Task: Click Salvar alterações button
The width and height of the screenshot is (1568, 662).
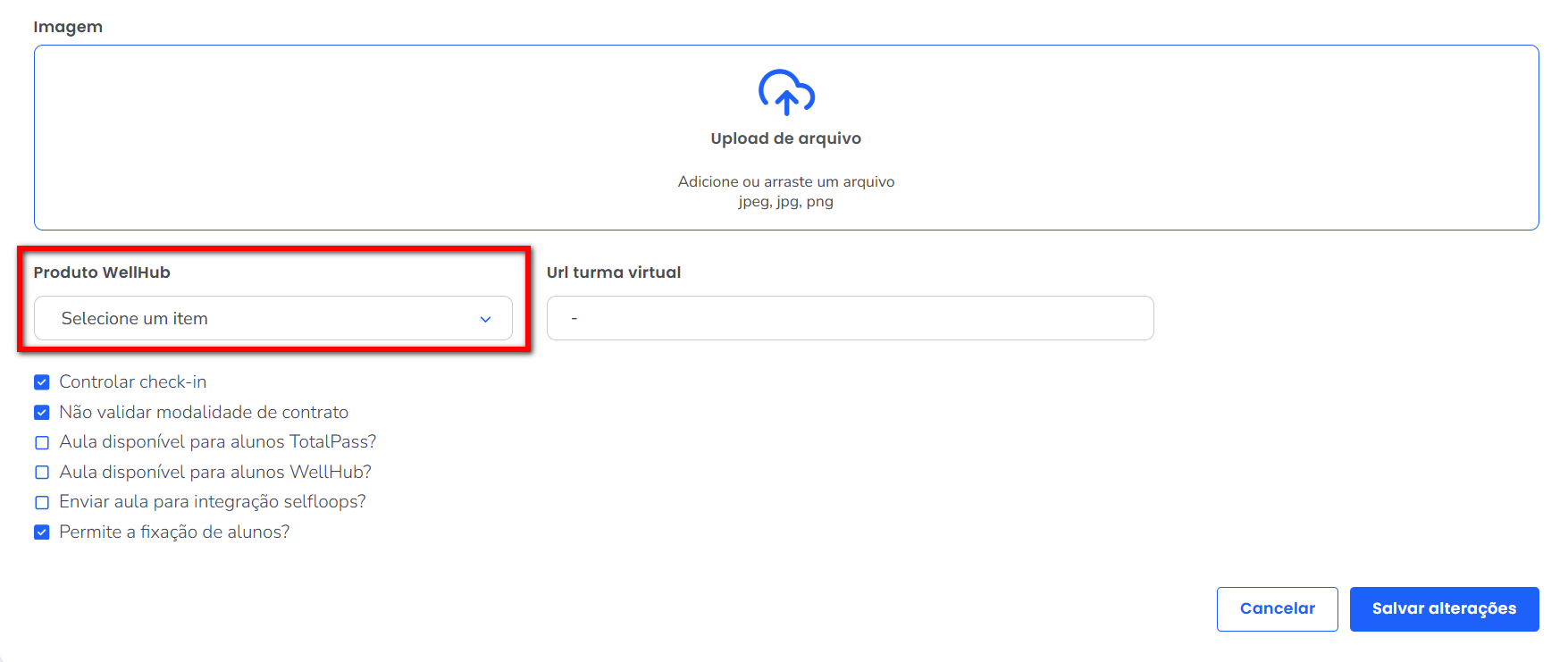Action: tap(1444, 609)
